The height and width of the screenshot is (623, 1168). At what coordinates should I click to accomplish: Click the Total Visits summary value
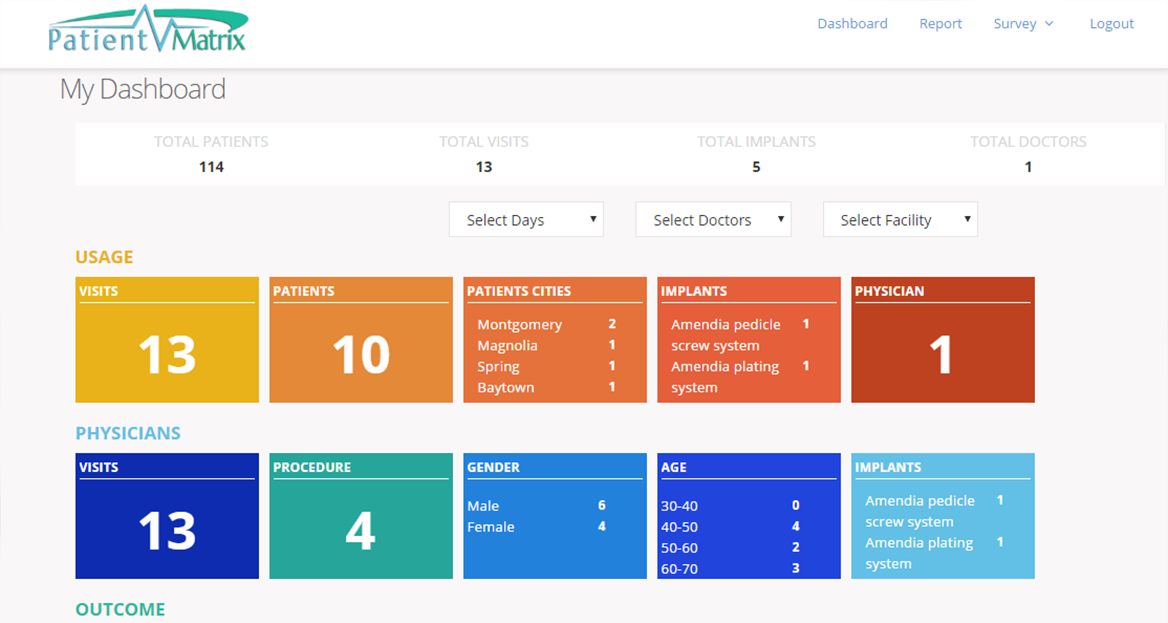[484, 167]
